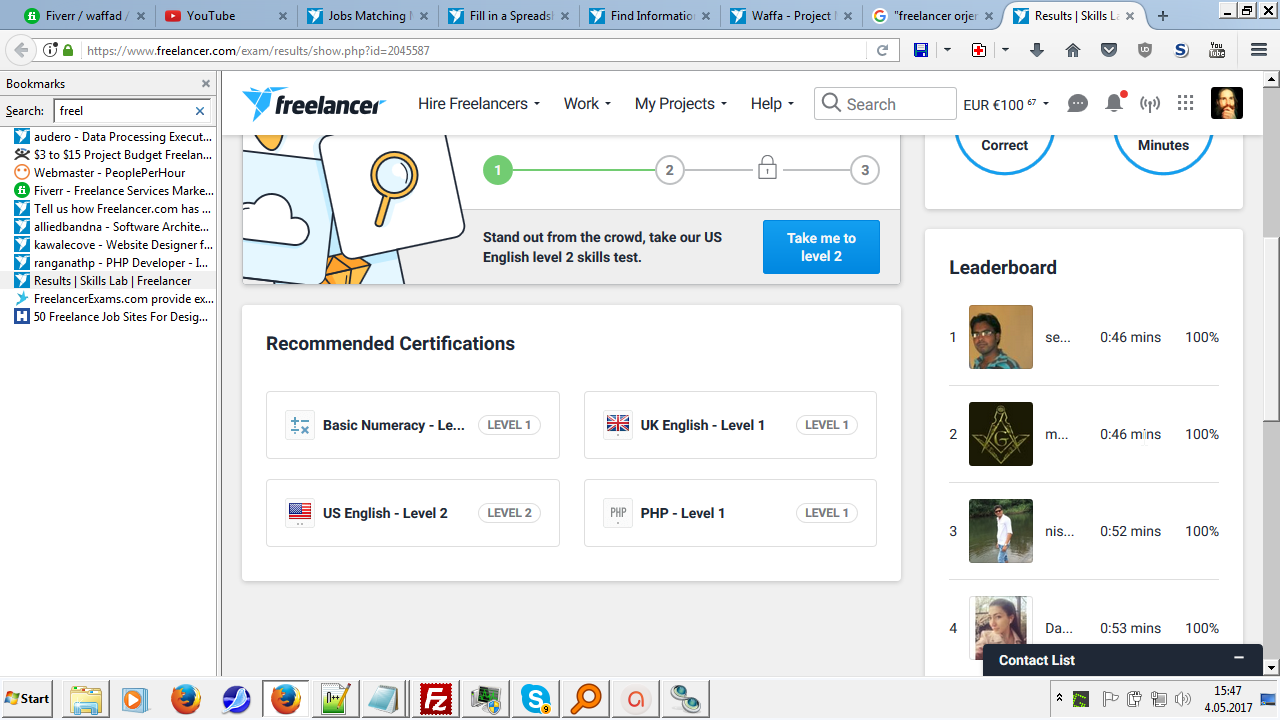Open the notifications bell
The image size is (1280, 720).
(x=1114, y=103)
